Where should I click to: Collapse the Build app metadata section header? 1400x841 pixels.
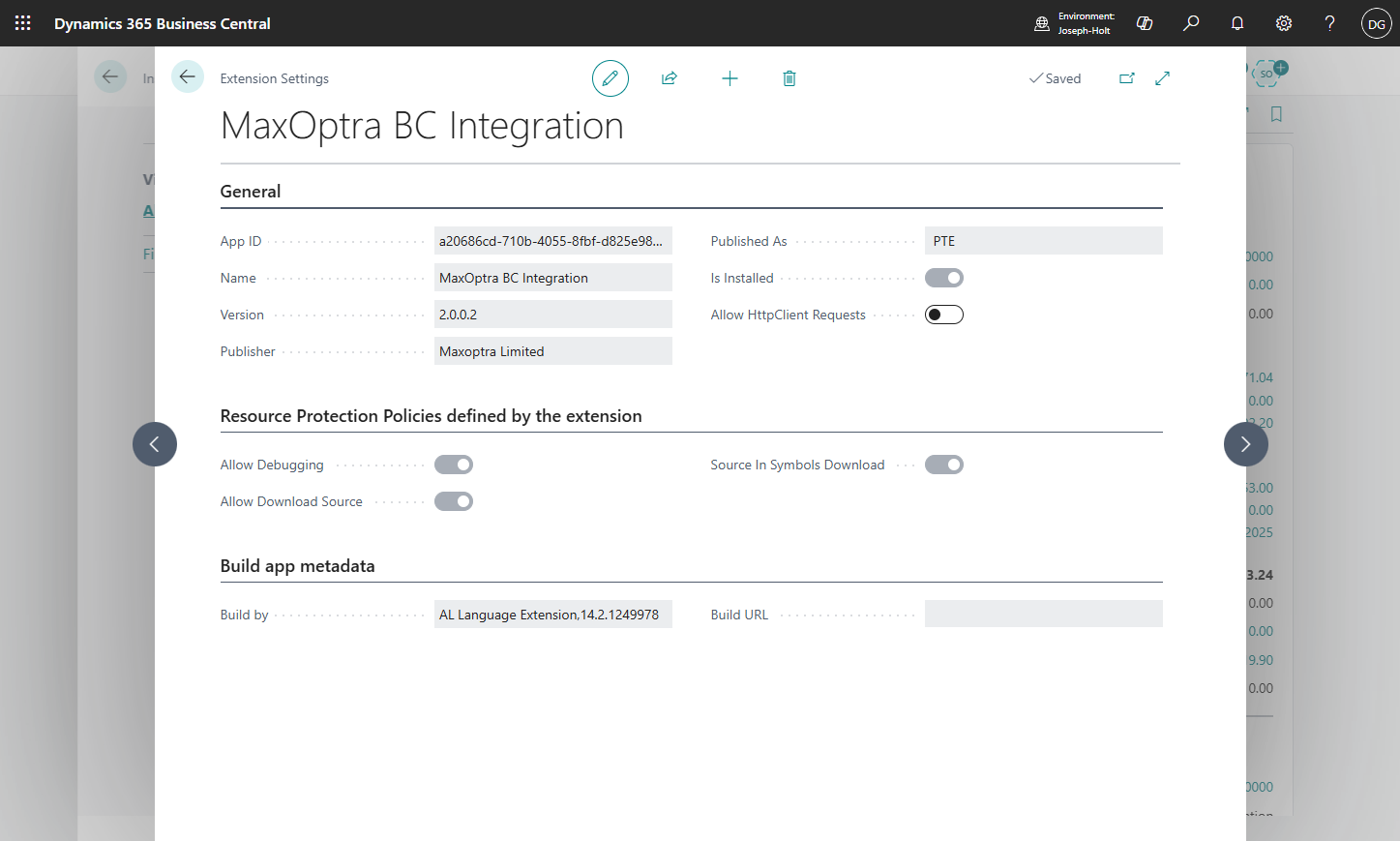[x=298, y=566]
